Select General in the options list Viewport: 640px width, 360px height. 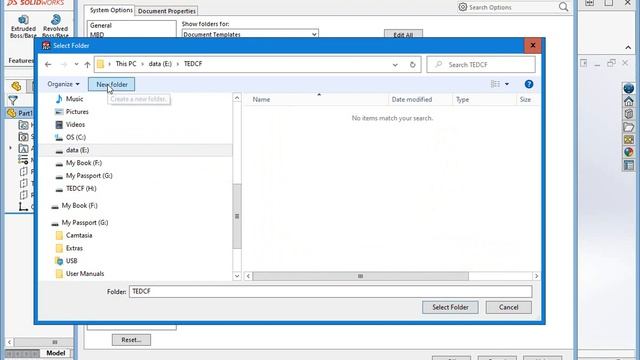101,25
